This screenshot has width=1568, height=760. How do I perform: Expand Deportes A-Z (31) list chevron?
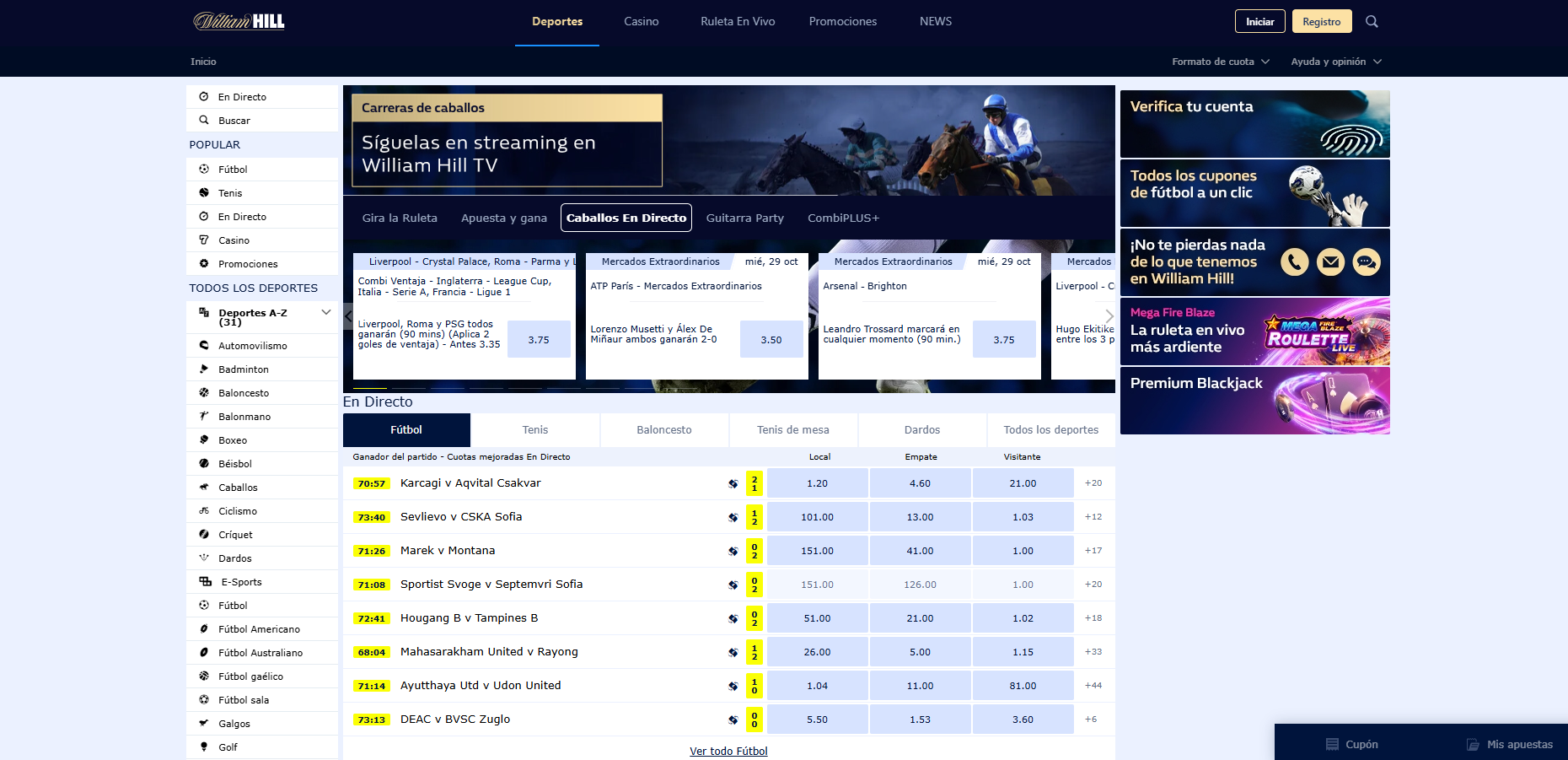[326, 313]
